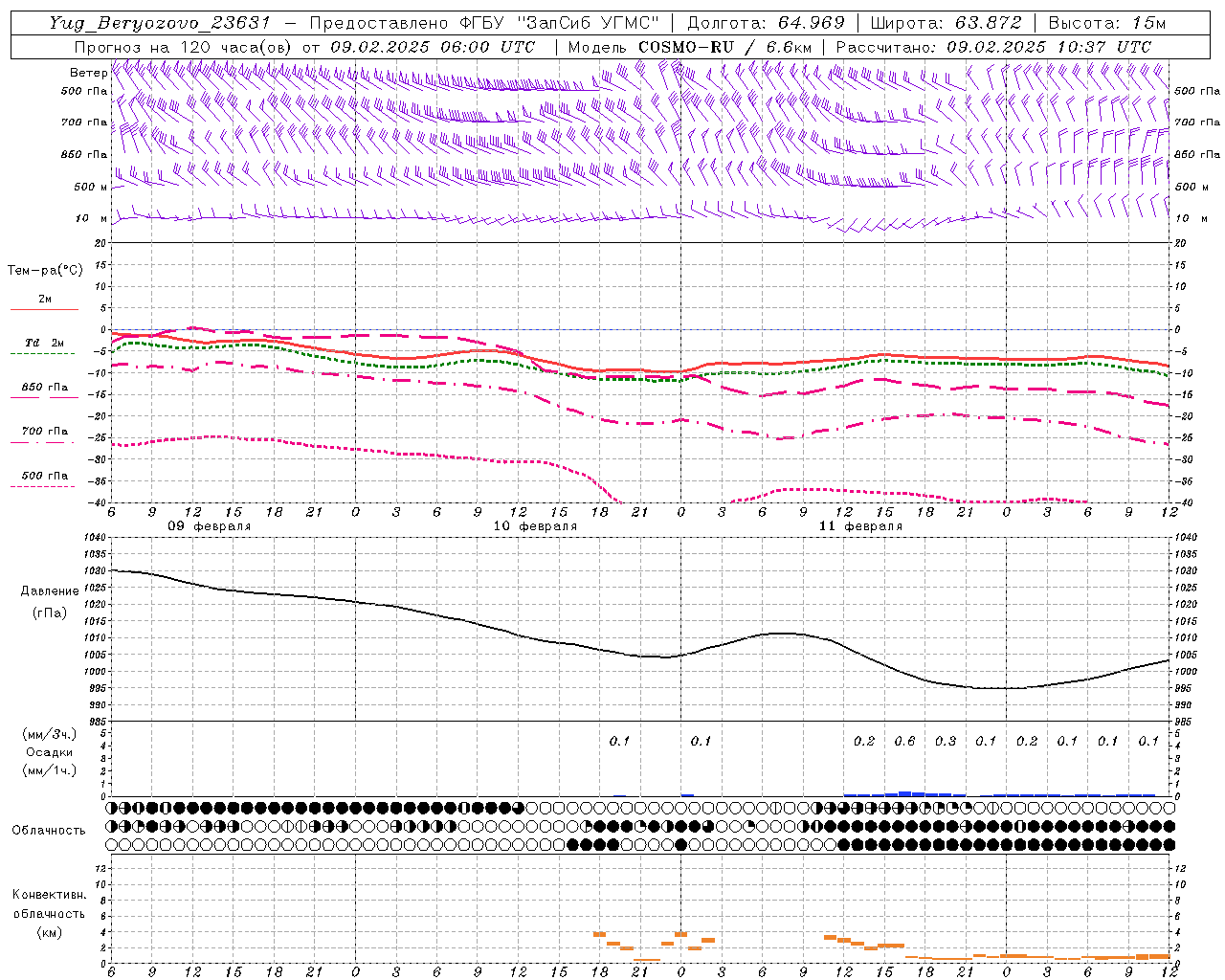The height and width of the screenshot is (980, 1225).
Task: Click the 850 гПа temperature legend entry
Action: pos(45,388)
